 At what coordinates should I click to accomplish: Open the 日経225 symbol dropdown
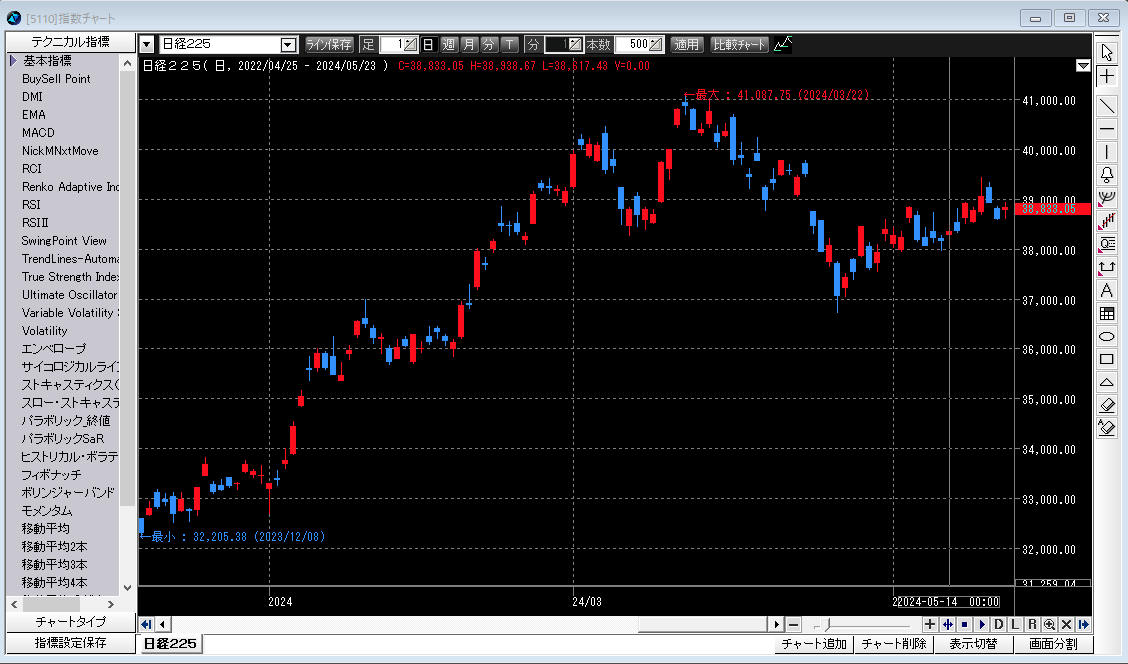(x=288, y=45)
